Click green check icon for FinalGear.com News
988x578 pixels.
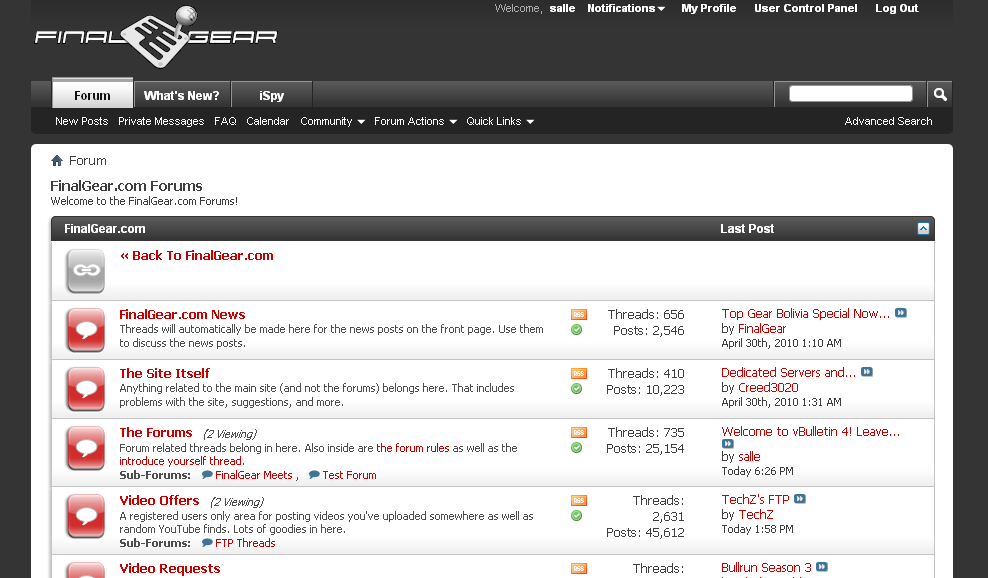click(x=577, y=330)
